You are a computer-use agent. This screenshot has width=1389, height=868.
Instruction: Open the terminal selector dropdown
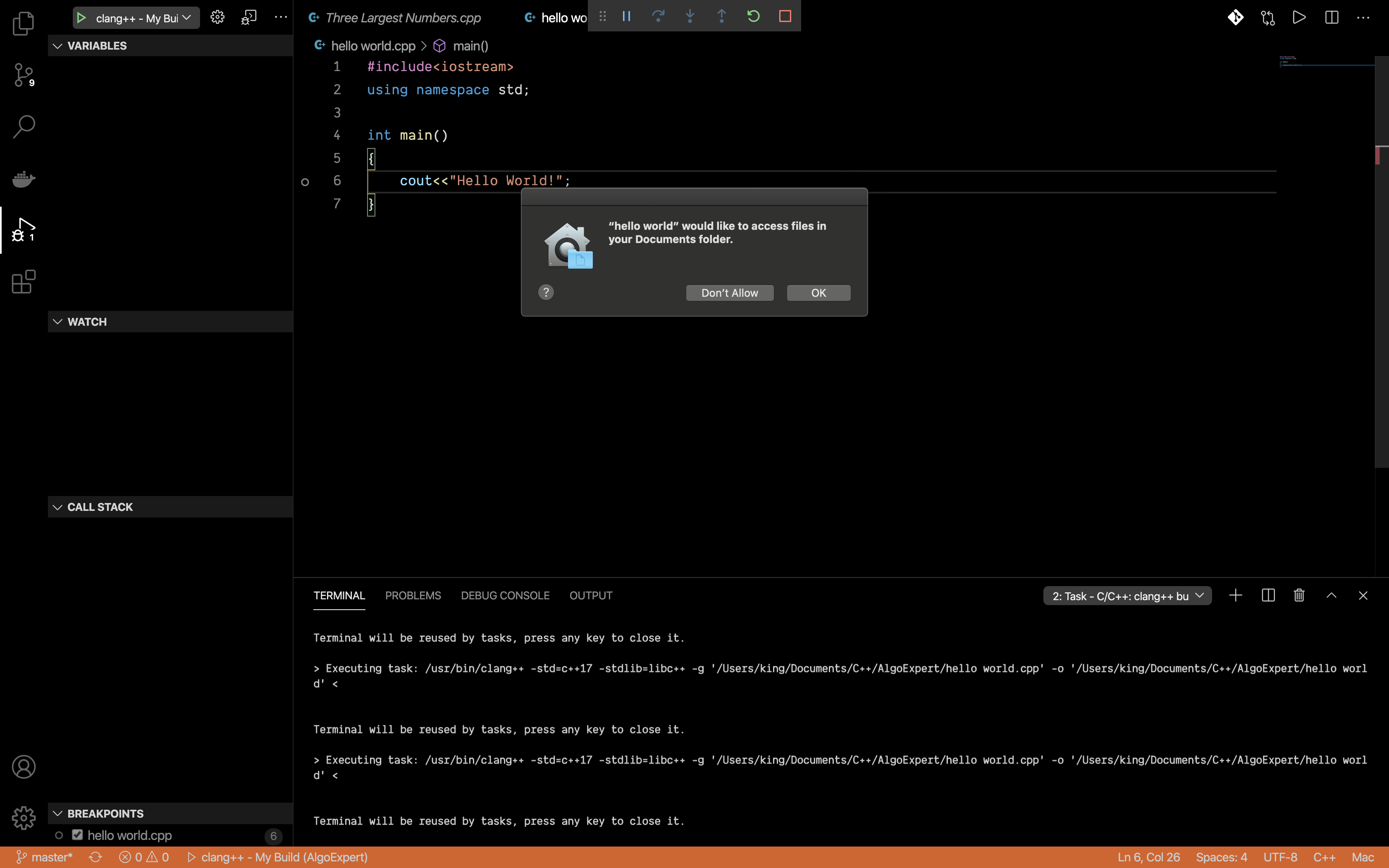coord(1127,596)
